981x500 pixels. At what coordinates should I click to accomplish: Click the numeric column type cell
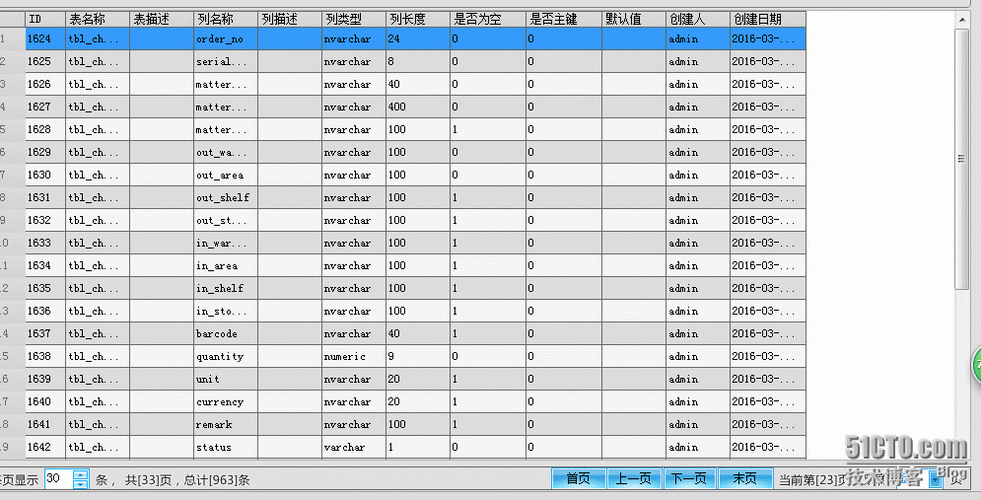tap(353, 356)
